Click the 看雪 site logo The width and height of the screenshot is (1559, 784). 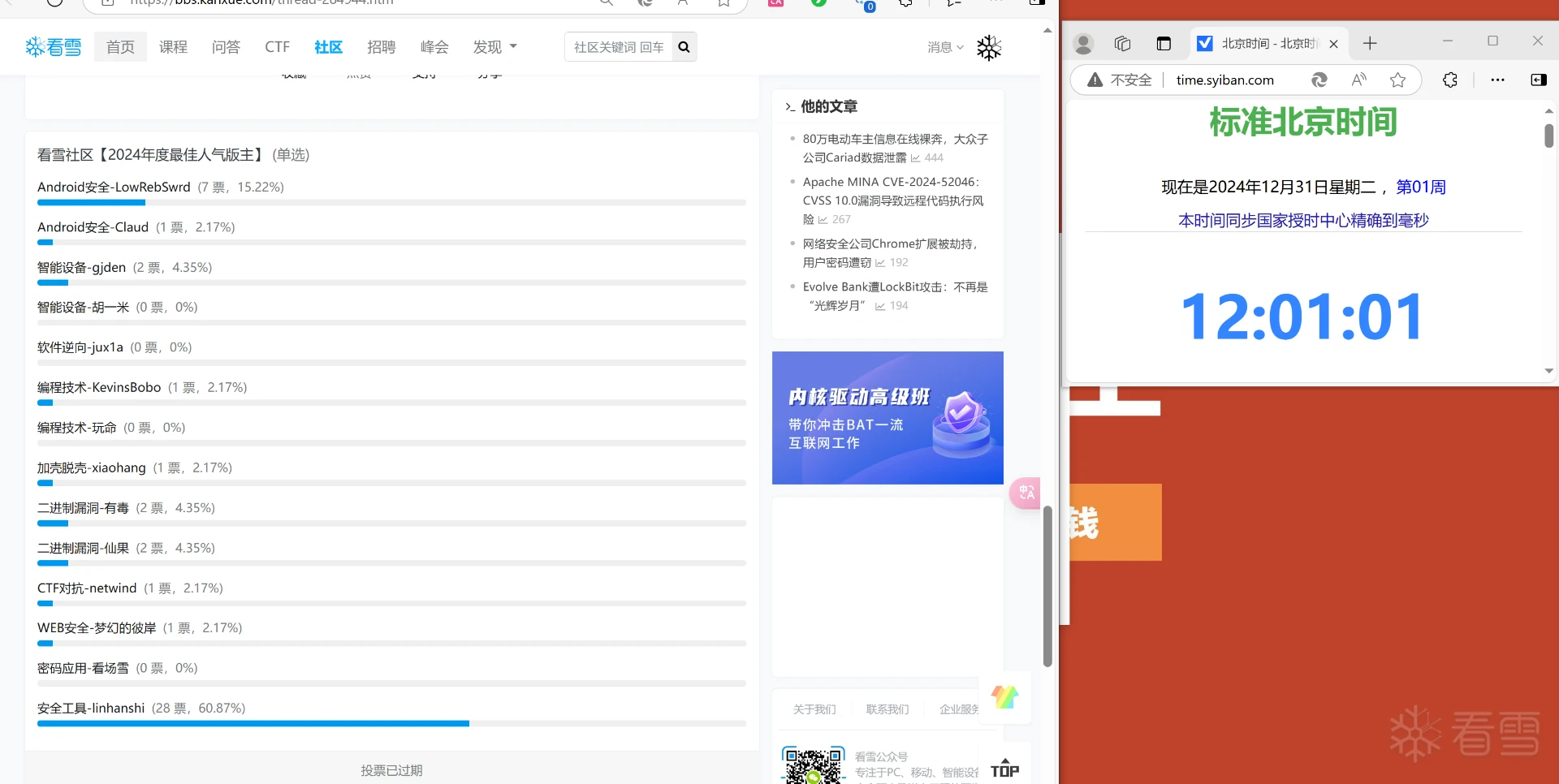54,47
